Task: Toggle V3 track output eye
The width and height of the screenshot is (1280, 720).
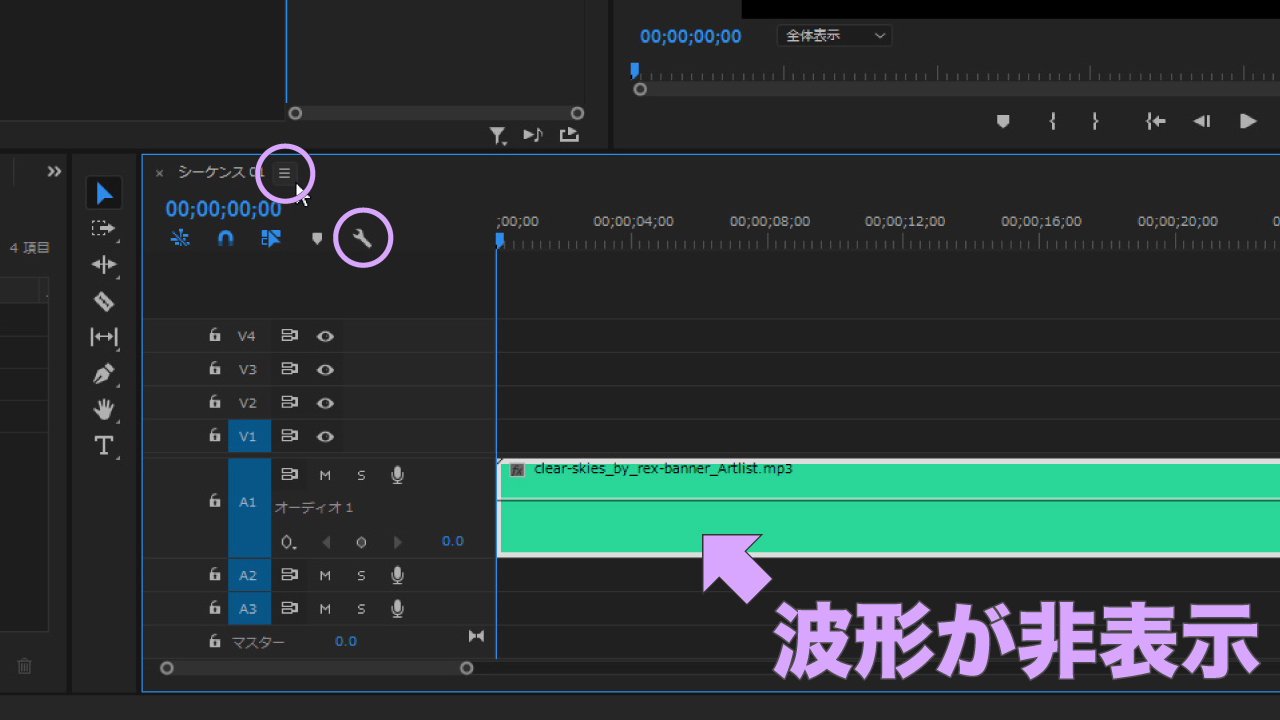Action: [325, 369]
